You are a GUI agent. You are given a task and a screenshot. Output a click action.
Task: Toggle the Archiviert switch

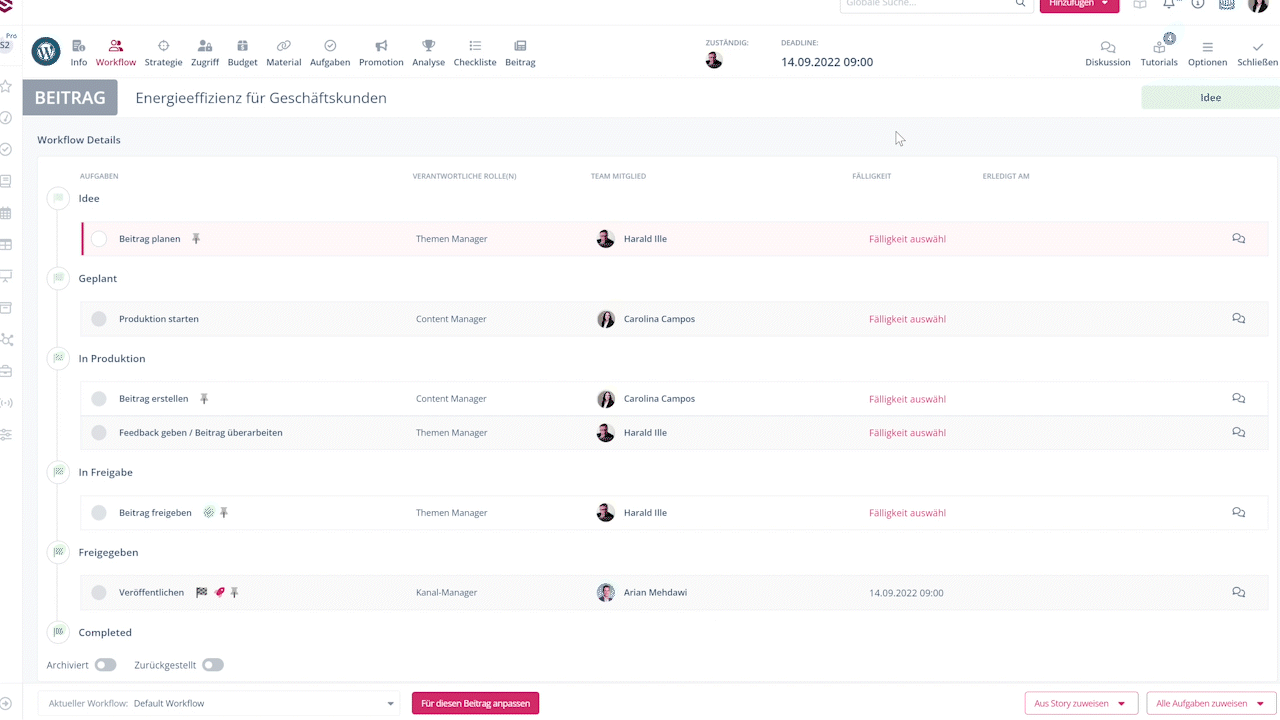[x=105, y=665]
